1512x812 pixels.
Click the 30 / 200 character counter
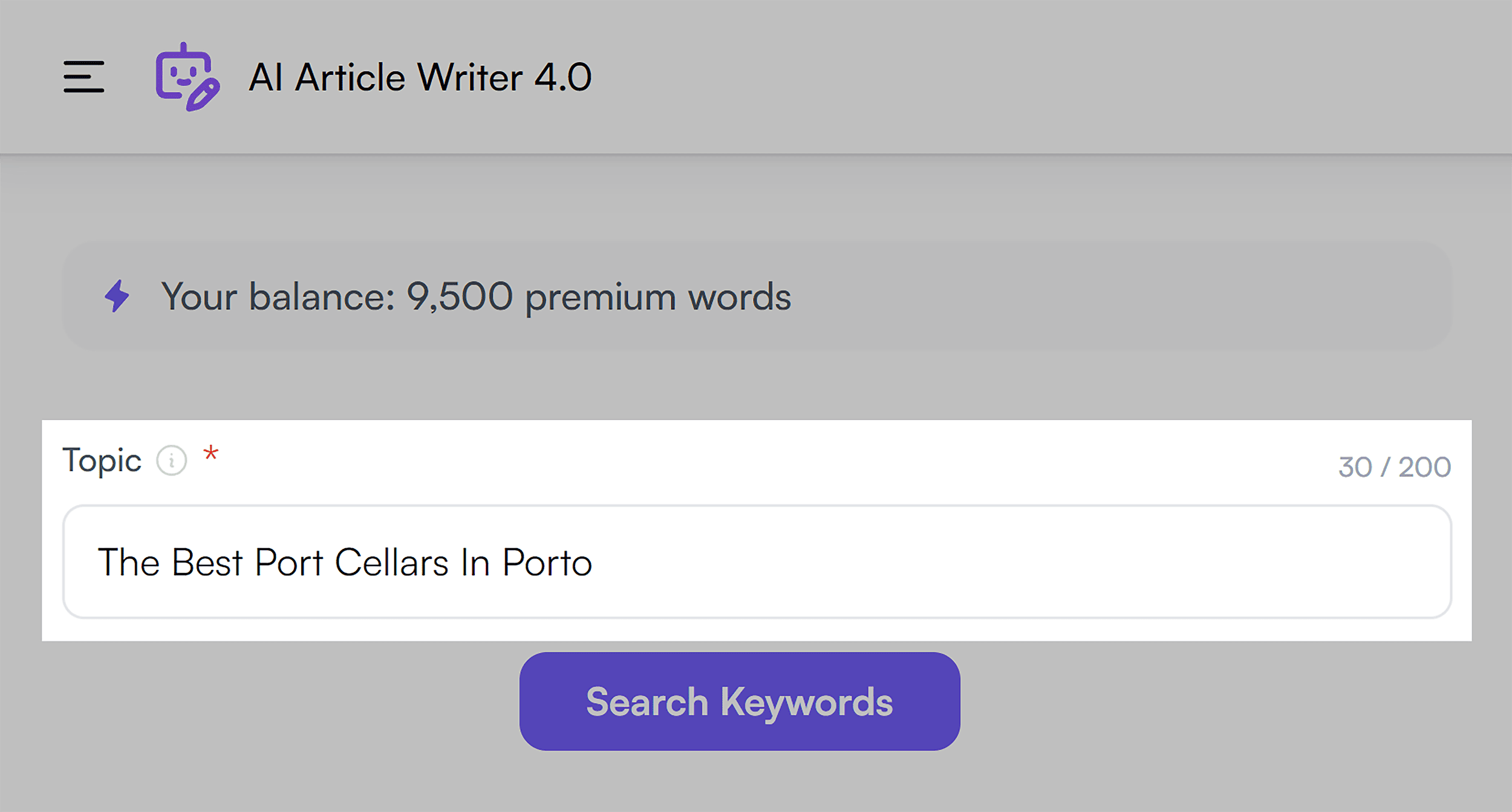tap(1394, 467)
